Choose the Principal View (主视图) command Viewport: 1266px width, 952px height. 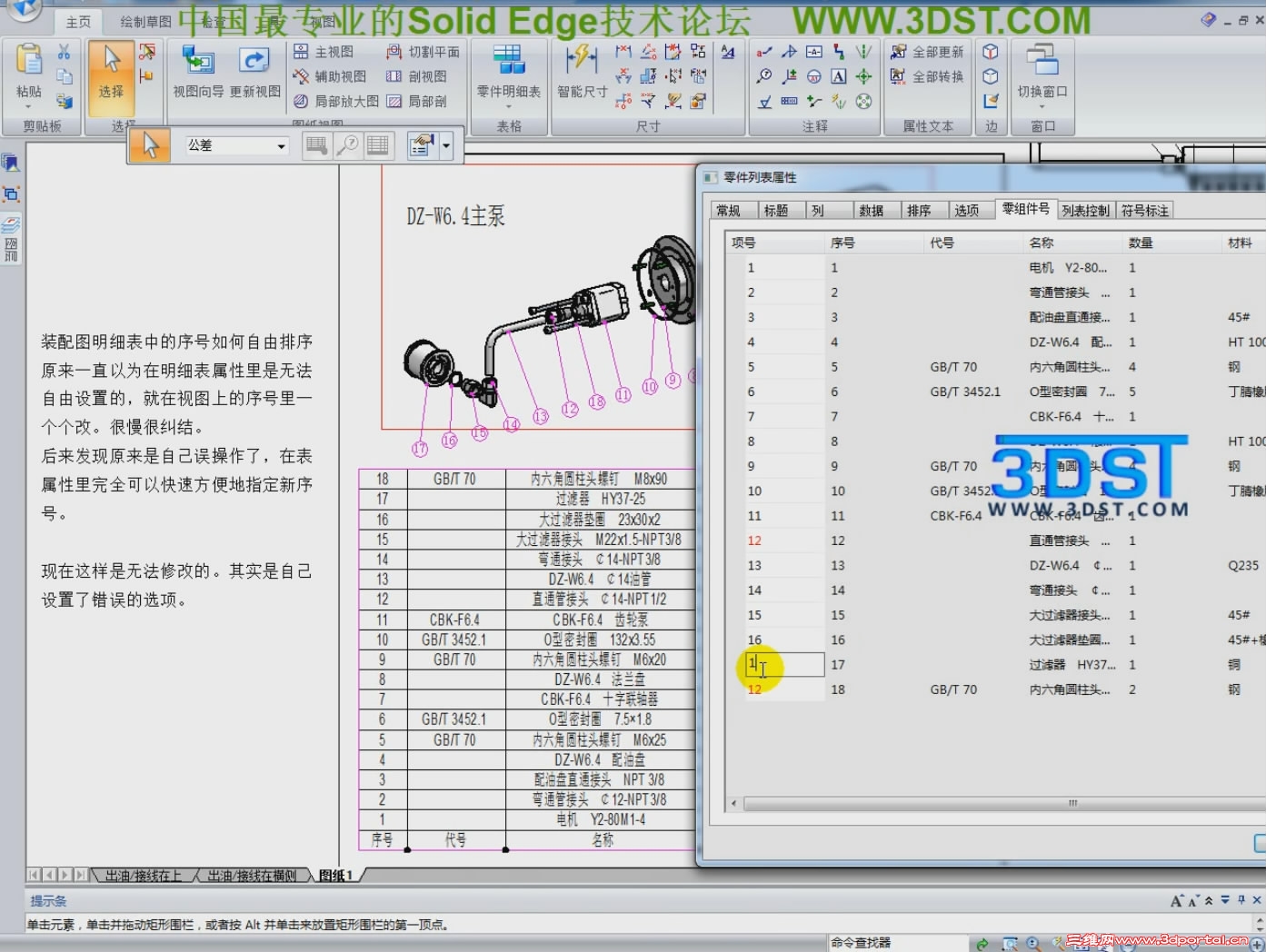tap(324, 53)
